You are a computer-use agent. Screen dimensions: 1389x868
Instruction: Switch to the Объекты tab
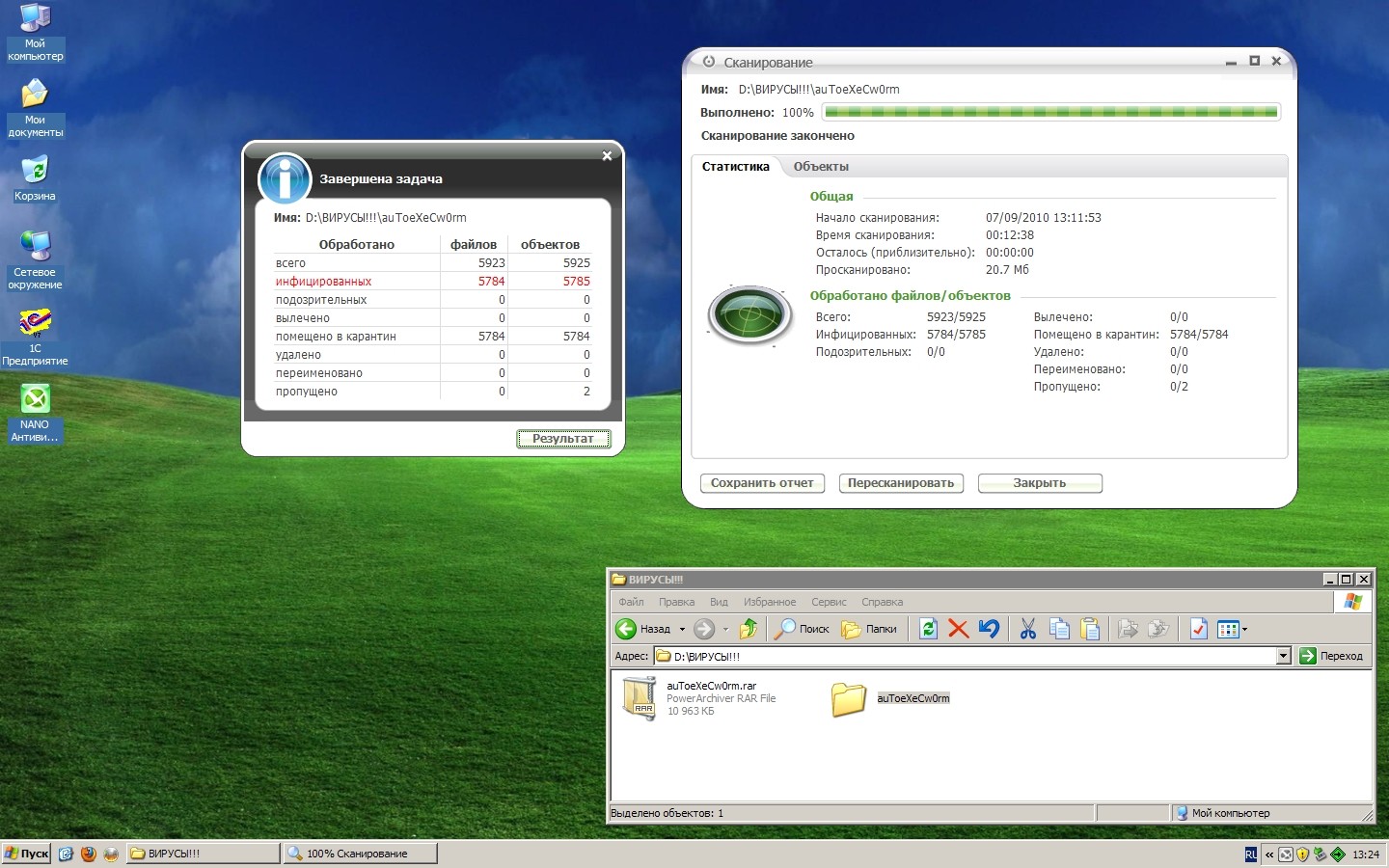tap(821, 167)
